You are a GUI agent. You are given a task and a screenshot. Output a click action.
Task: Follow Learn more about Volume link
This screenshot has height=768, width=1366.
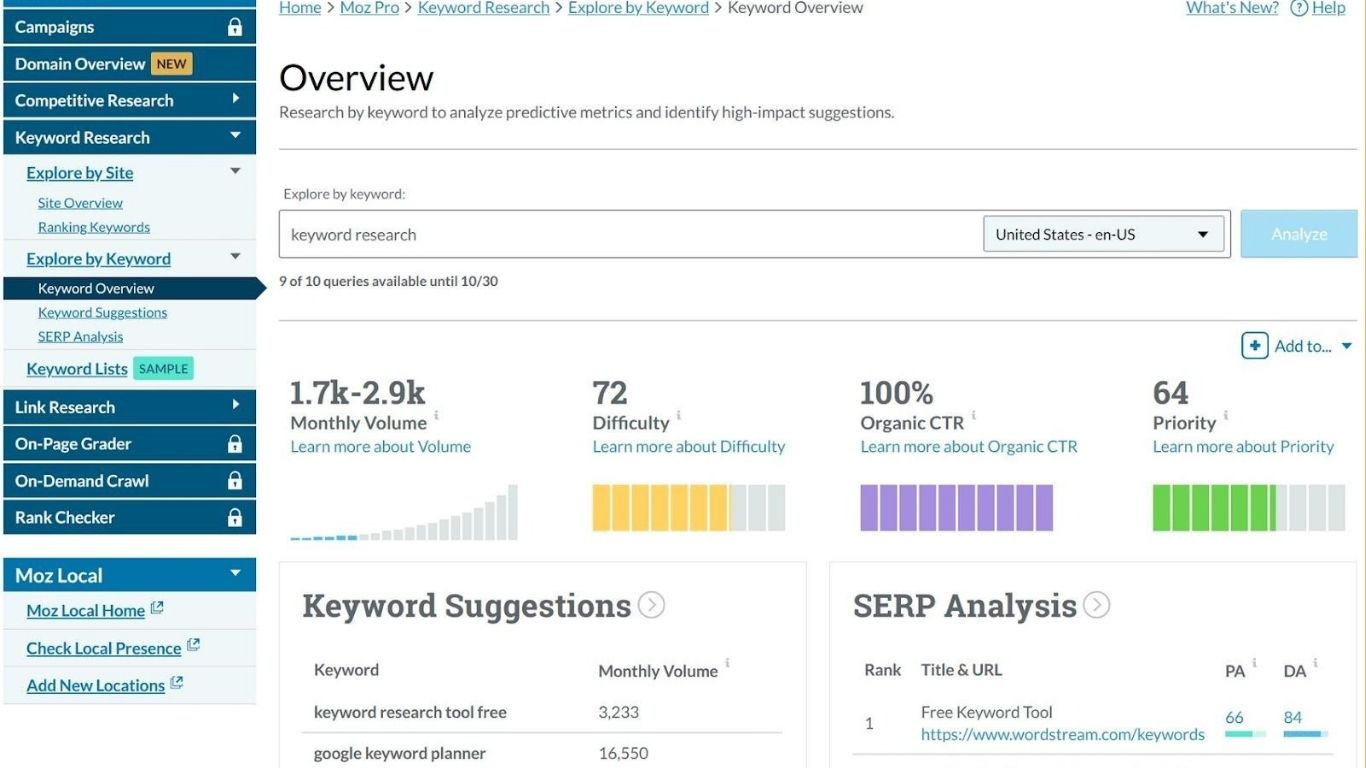[x=380, y=447]
